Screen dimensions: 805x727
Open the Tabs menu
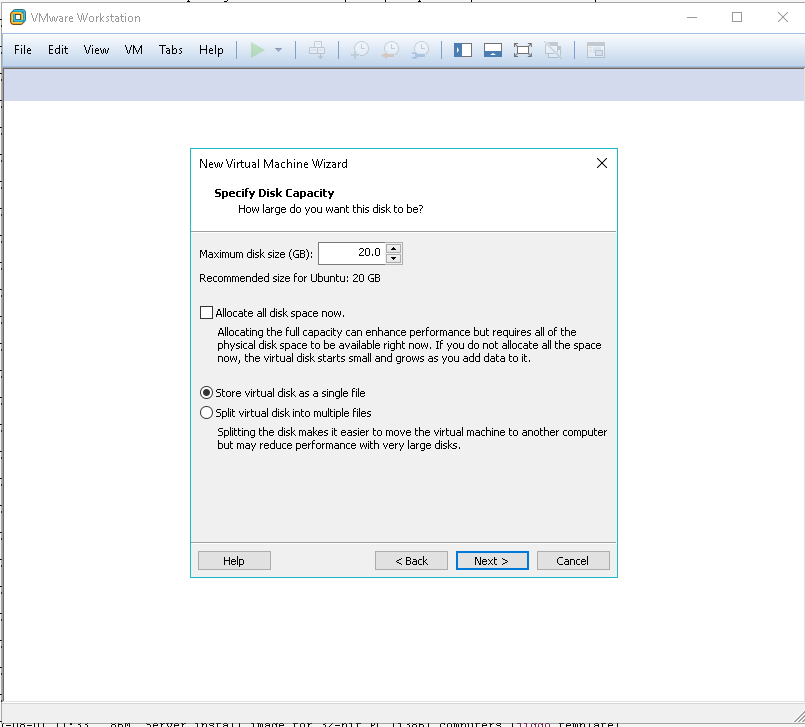click(x=170, y=50)
